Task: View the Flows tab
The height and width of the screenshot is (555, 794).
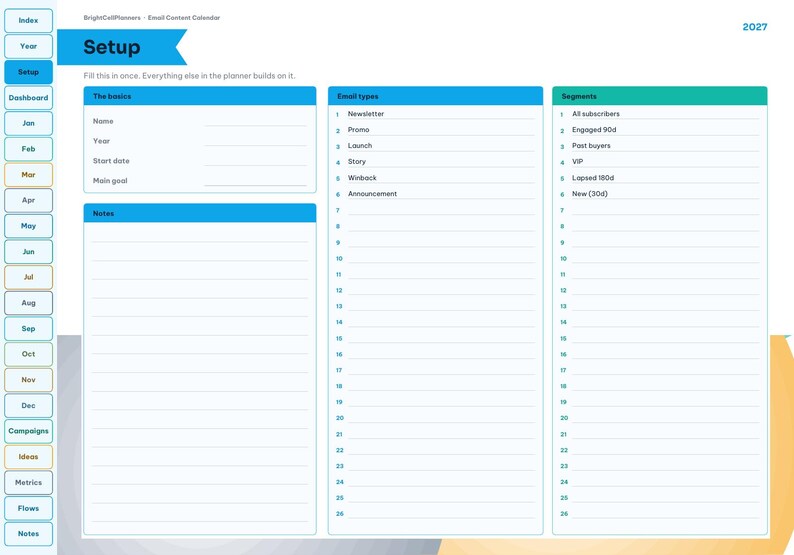Action: [28, 508]
